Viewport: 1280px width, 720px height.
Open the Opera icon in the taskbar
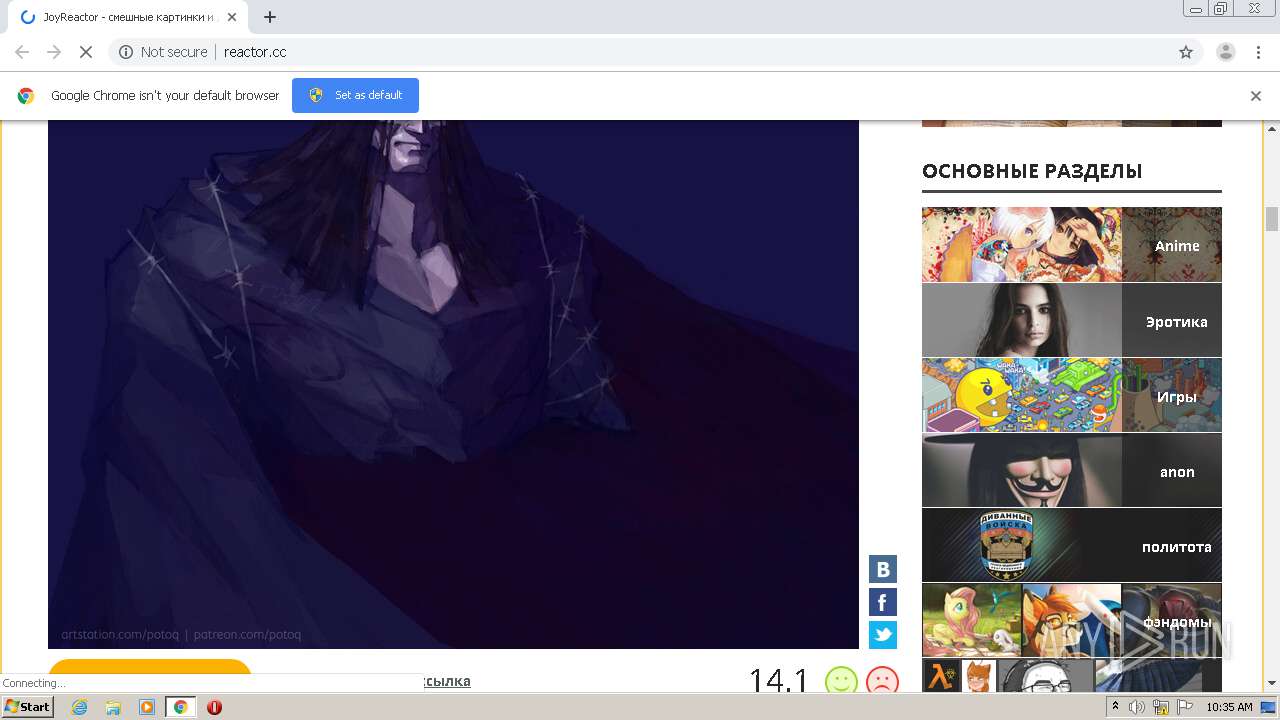tap(214, 707)
